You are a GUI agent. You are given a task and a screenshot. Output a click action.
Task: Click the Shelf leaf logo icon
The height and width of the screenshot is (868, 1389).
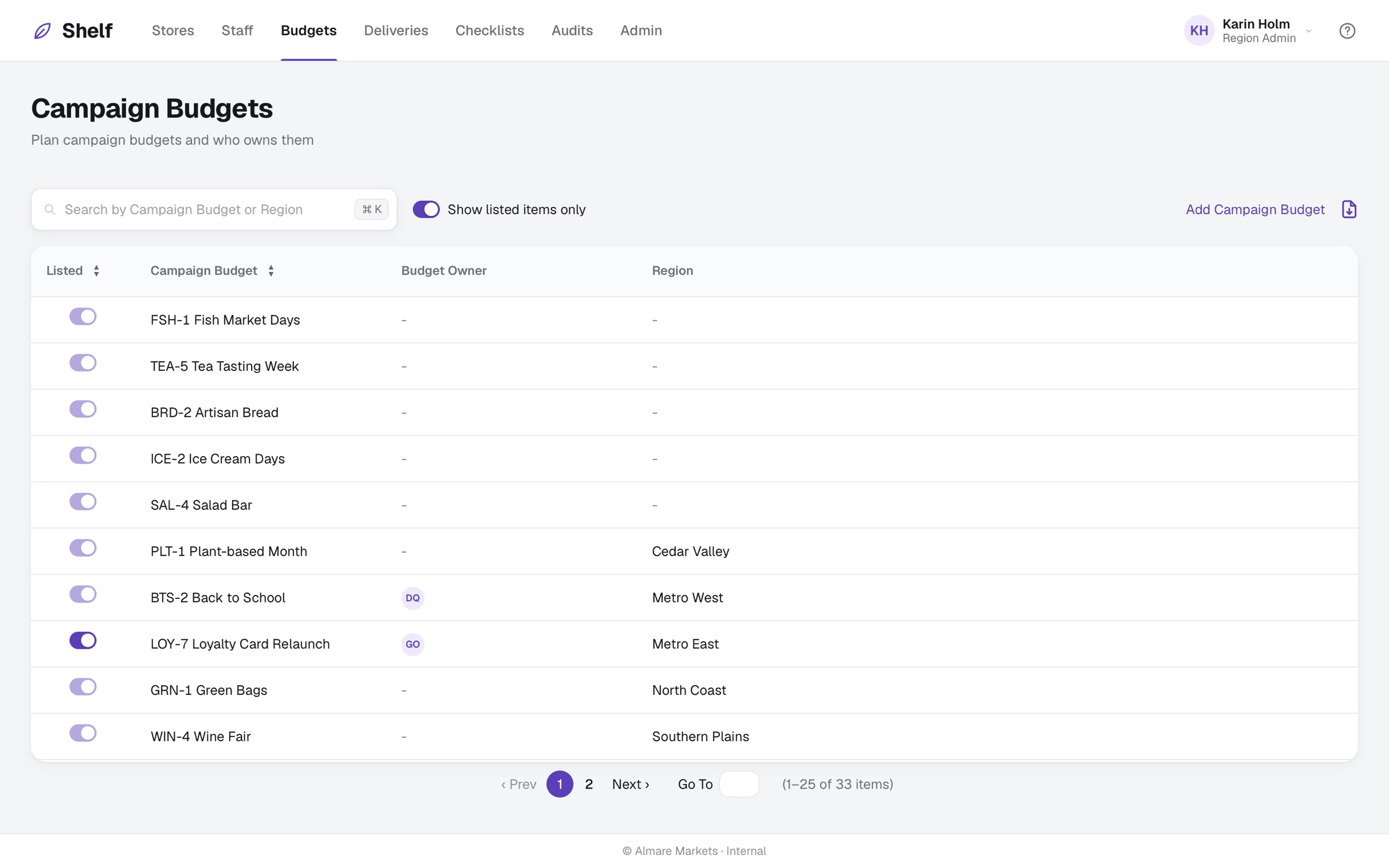tap(42, 31)
